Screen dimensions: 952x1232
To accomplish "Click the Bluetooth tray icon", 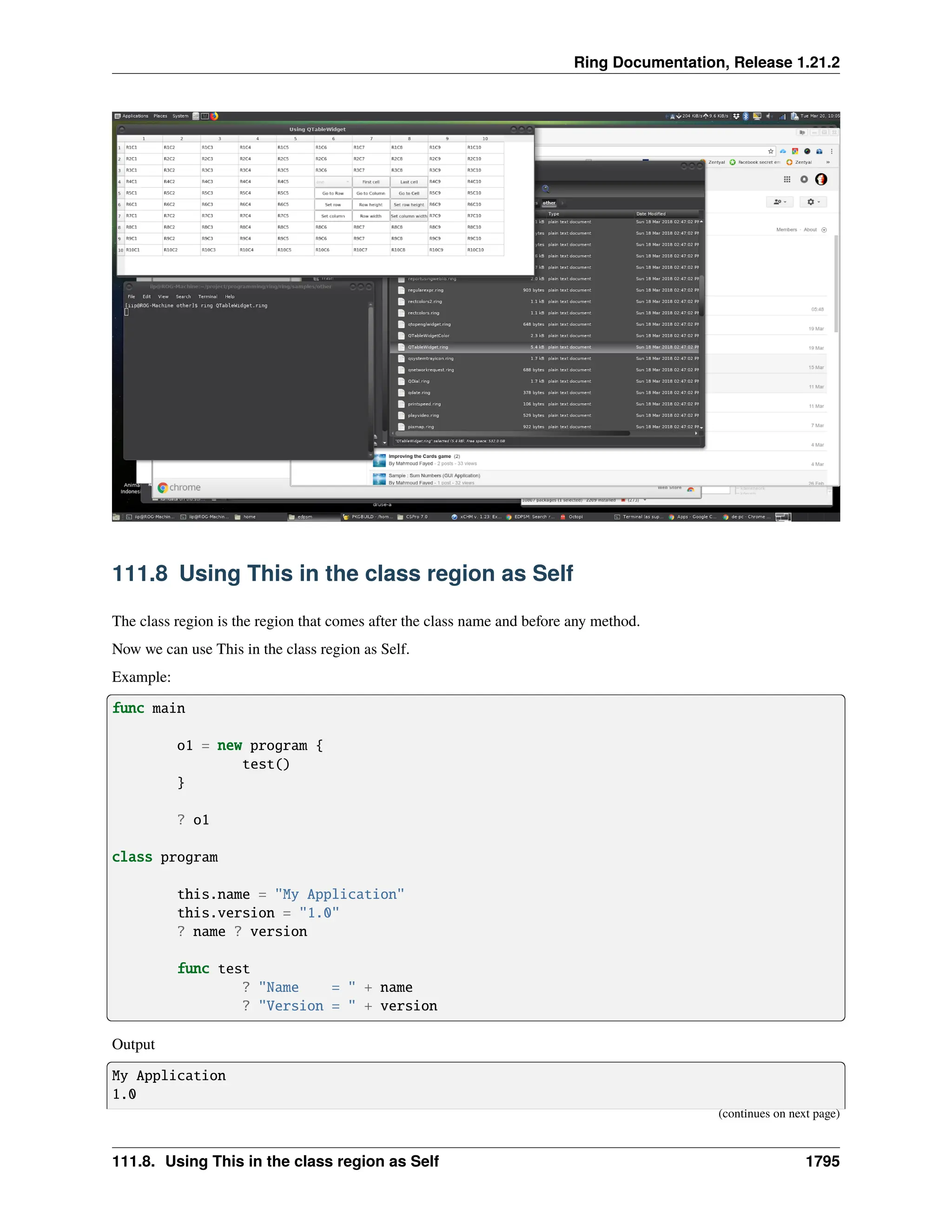I will tap(746, 116).
